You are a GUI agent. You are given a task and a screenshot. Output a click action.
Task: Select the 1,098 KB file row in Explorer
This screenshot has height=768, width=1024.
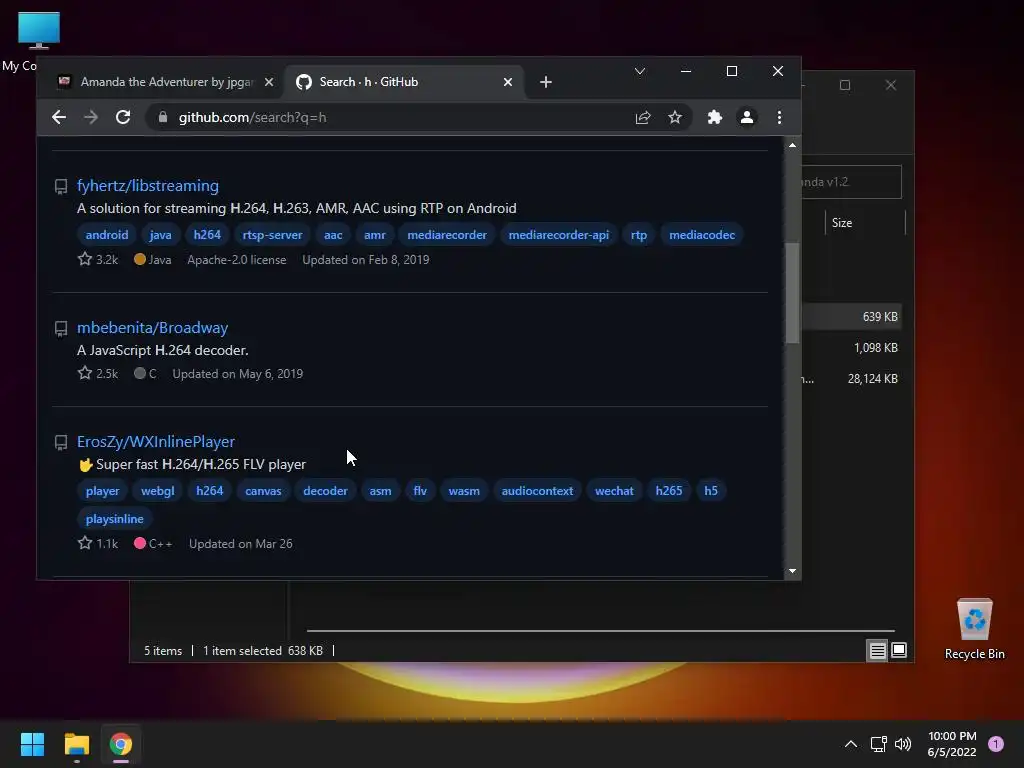pyautogui.click(x=852, y=348)
